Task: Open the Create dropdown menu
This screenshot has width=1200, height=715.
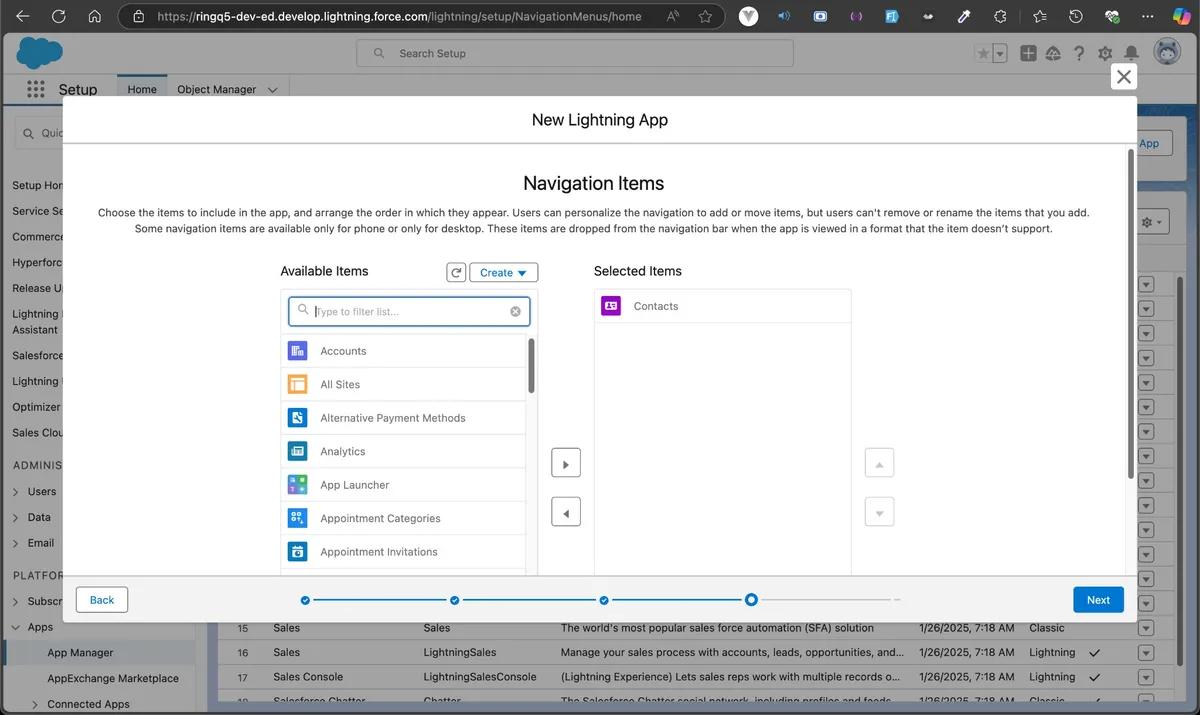Action: [x=504, y=272]
